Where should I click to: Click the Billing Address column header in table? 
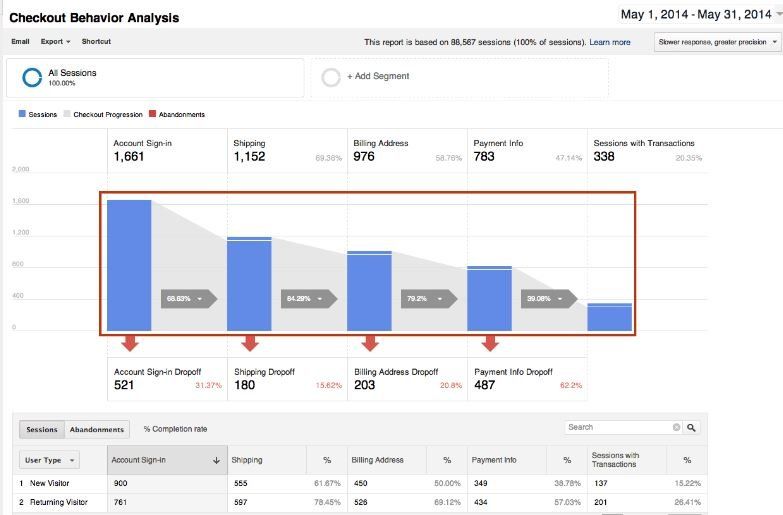pyautogui.click(x=387, y=460)
